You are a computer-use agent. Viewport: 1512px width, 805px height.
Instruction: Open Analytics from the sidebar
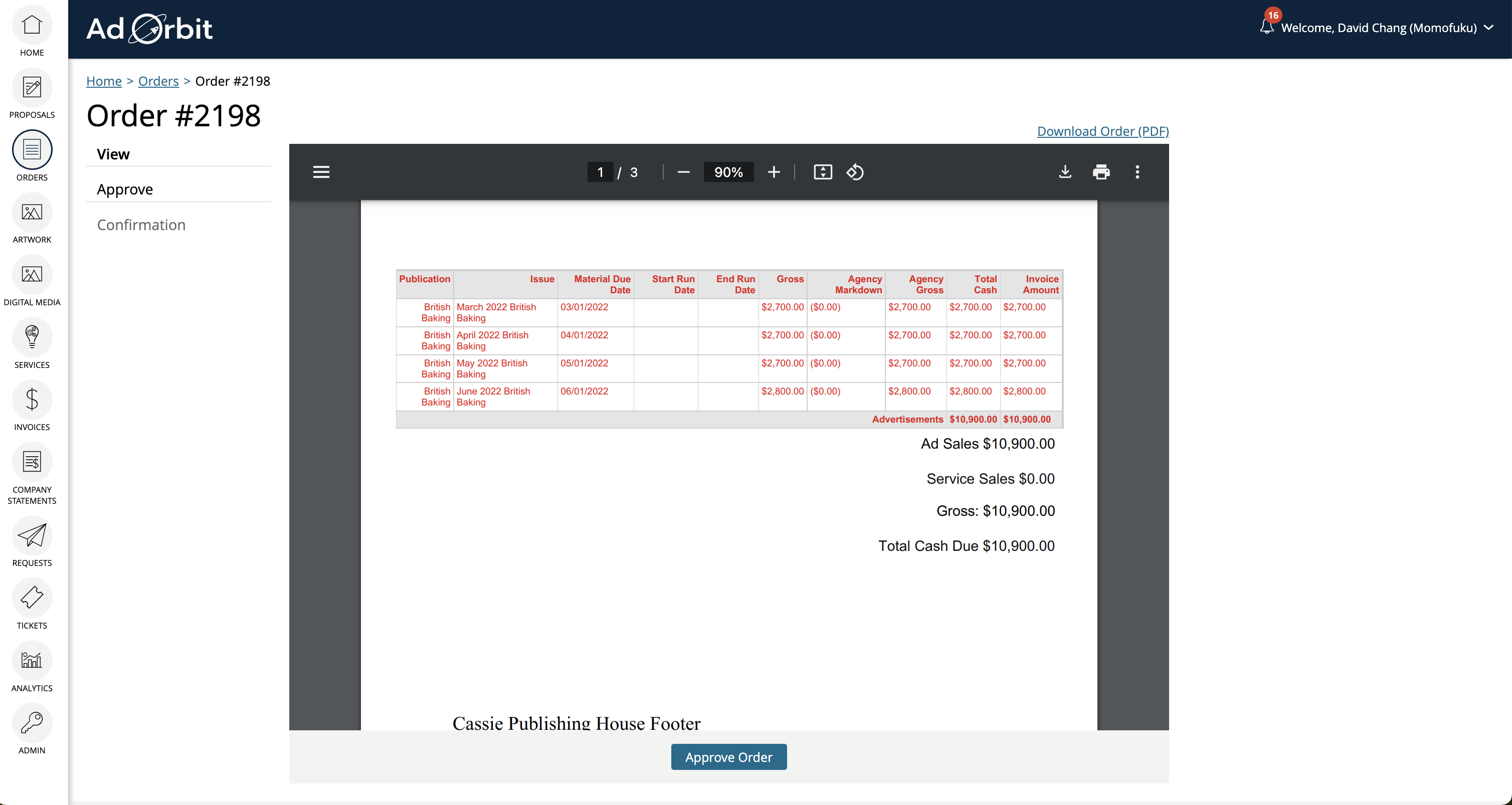pos(32,662)
